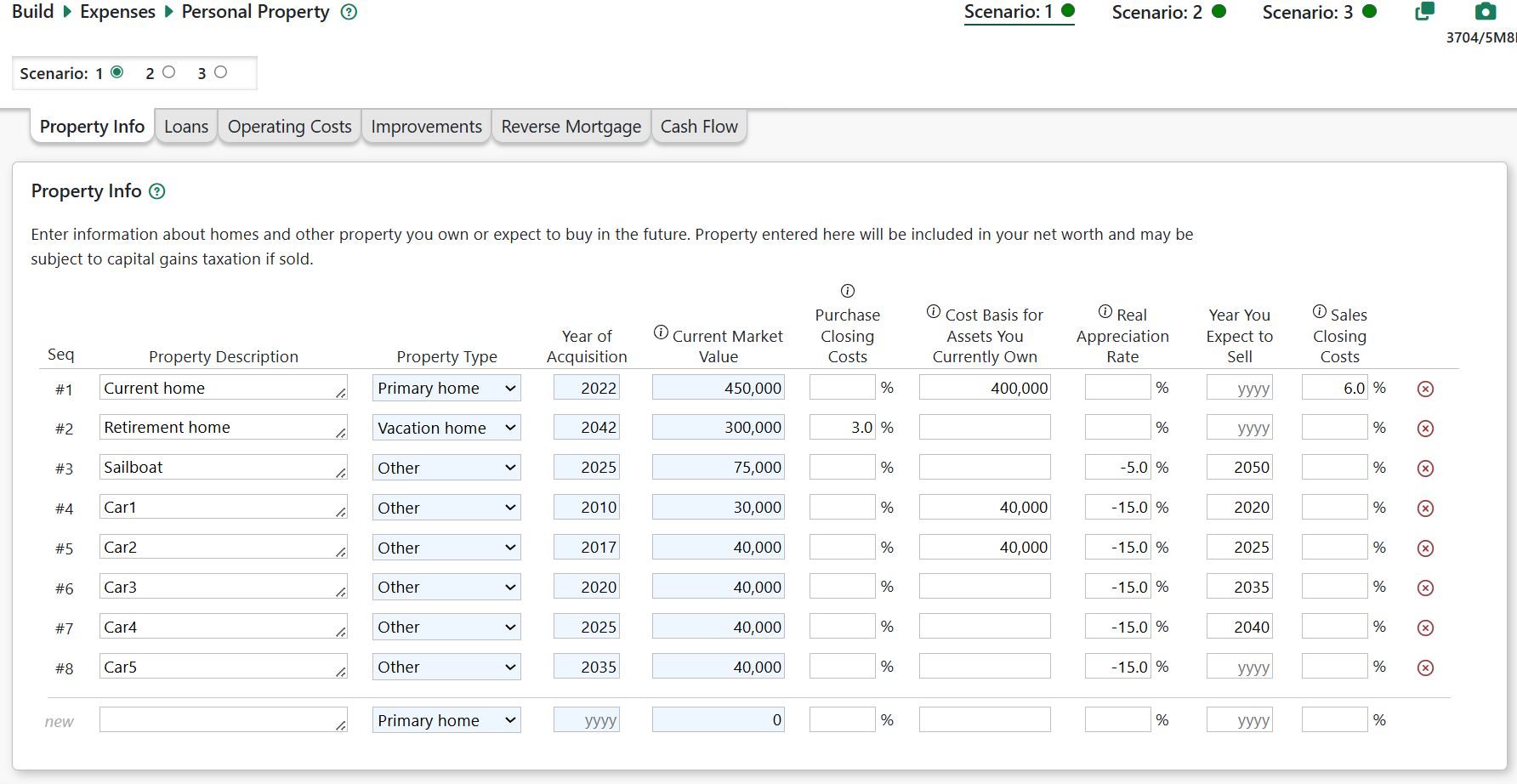Click the Scenario: 2 link in header
The height and width of the screenshot is (784, 1517).
tap(1156, 12)
